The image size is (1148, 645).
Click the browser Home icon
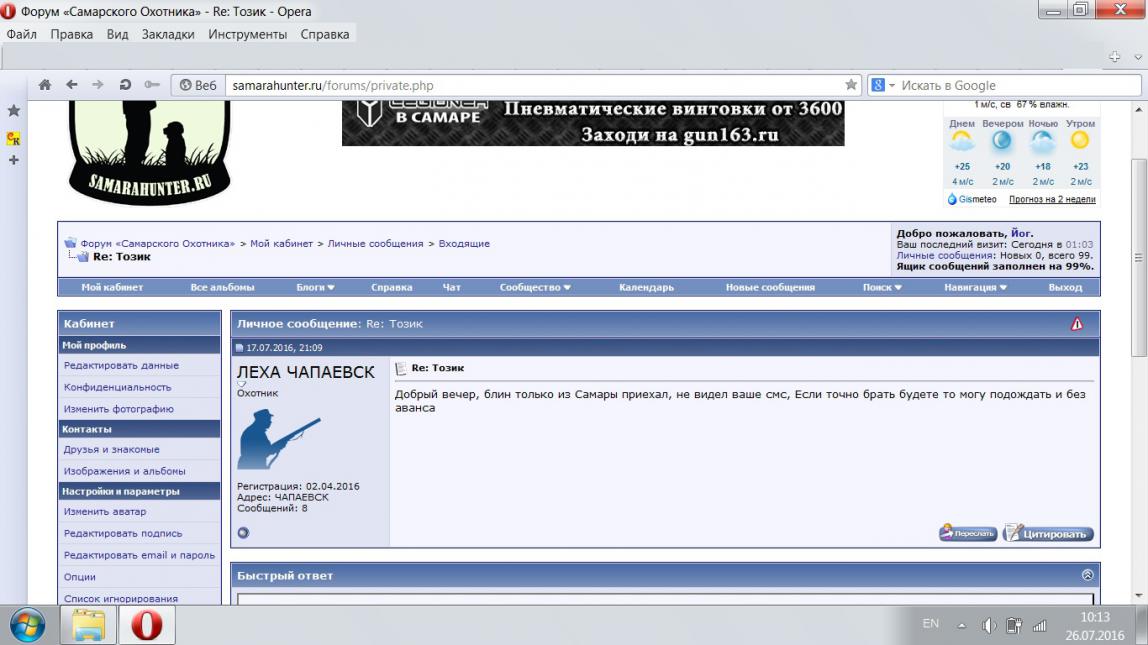pos(45,85)
